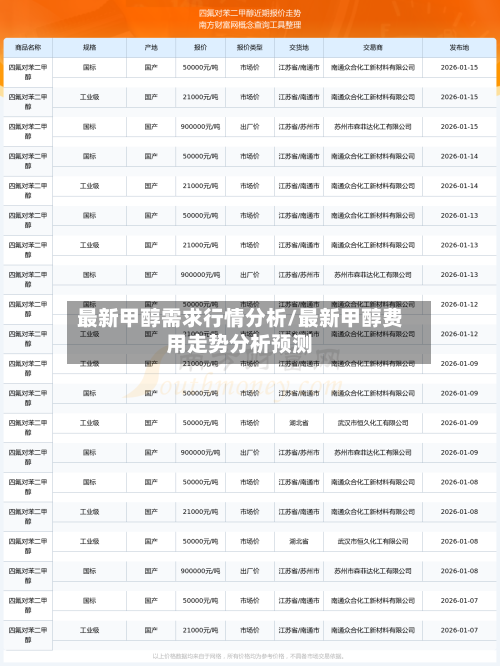Image resolution: width=500 pixels, height=666 pixels.
Task: Click the 商品名称 column header
Action: [x=28, y=48]
